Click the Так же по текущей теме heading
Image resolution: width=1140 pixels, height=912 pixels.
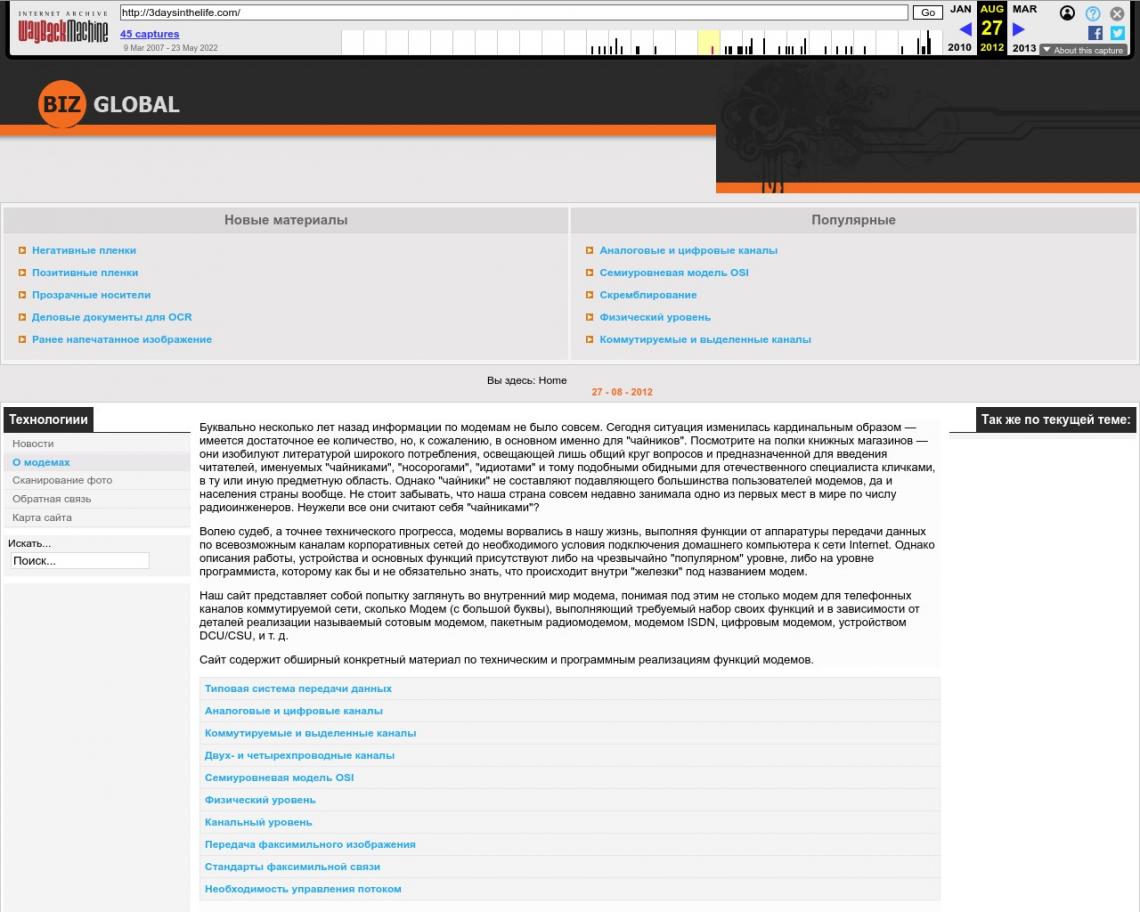pos(1056,420)
